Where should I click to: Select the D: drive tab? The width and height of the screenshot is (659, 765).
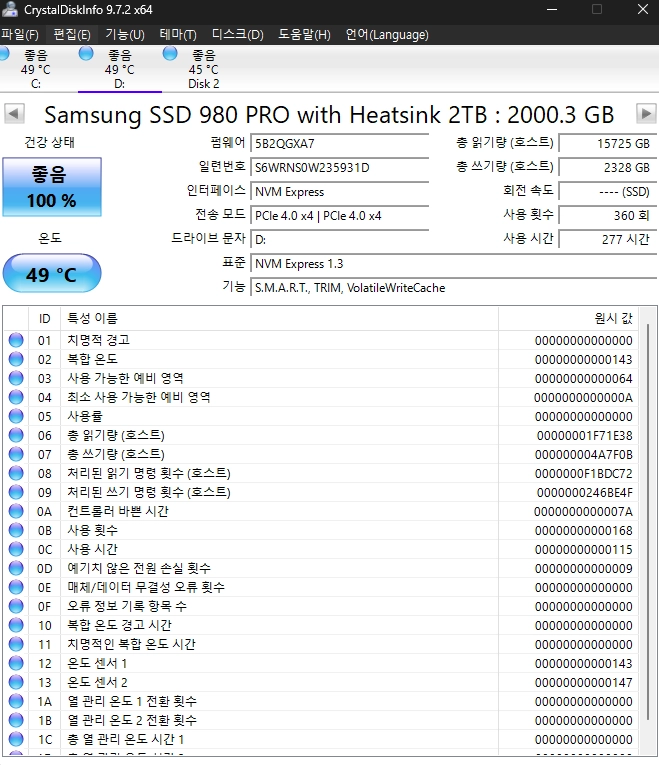pos(120,69)
